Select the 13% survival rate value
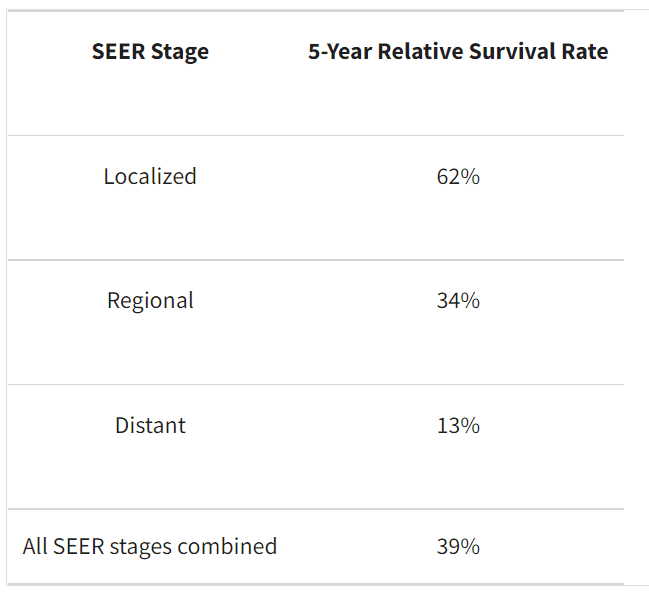649x598 pixels. point(458,425)
